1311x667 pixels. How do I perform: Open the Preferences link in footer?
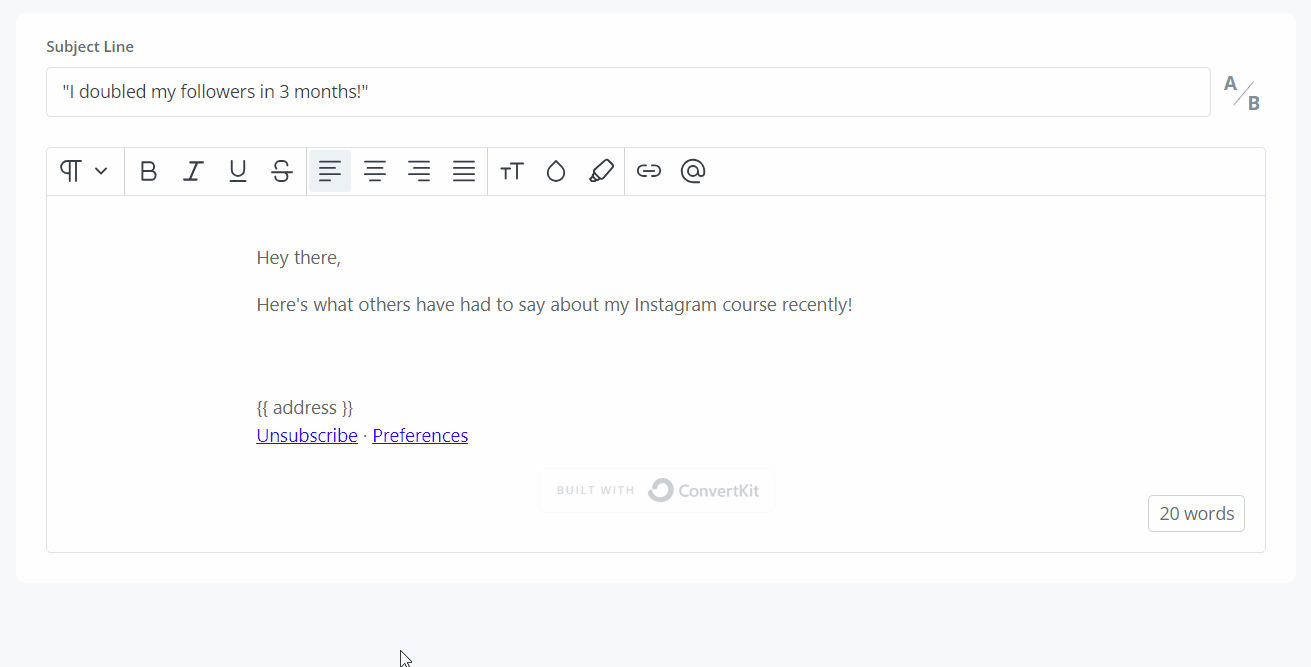pyautogui.click(x=420, y=436)
